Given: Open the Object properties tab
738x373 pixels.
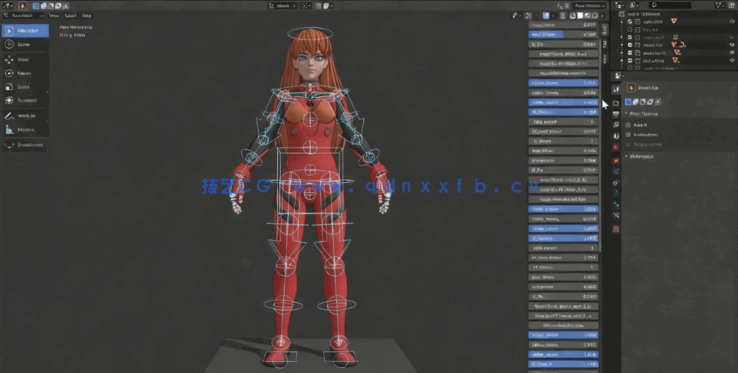Looking at the screenshot, I should 616,161.
